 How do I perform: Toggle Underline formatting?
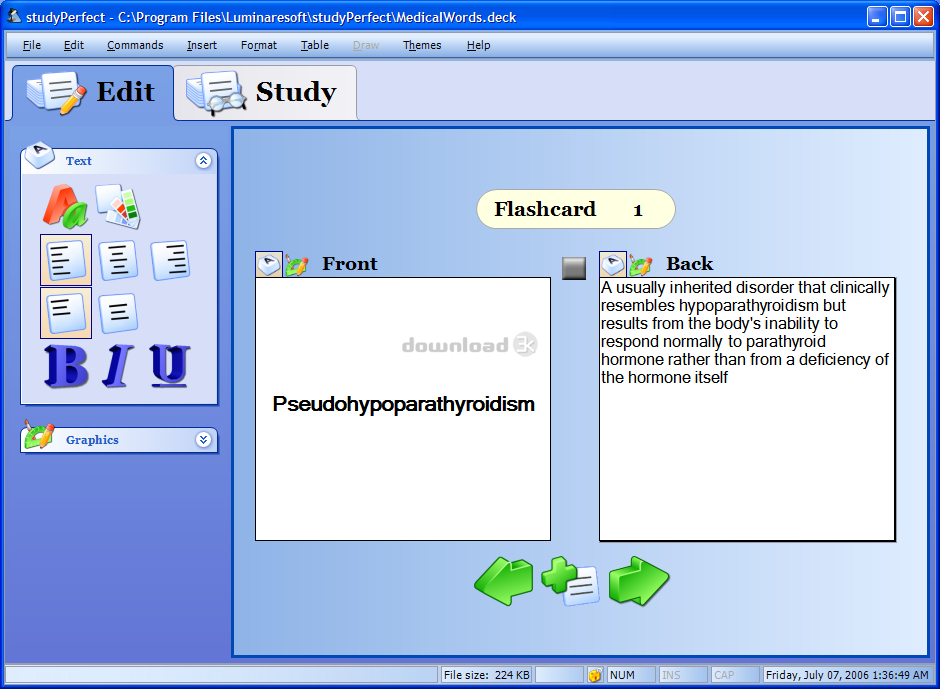(x=170, y=365)
